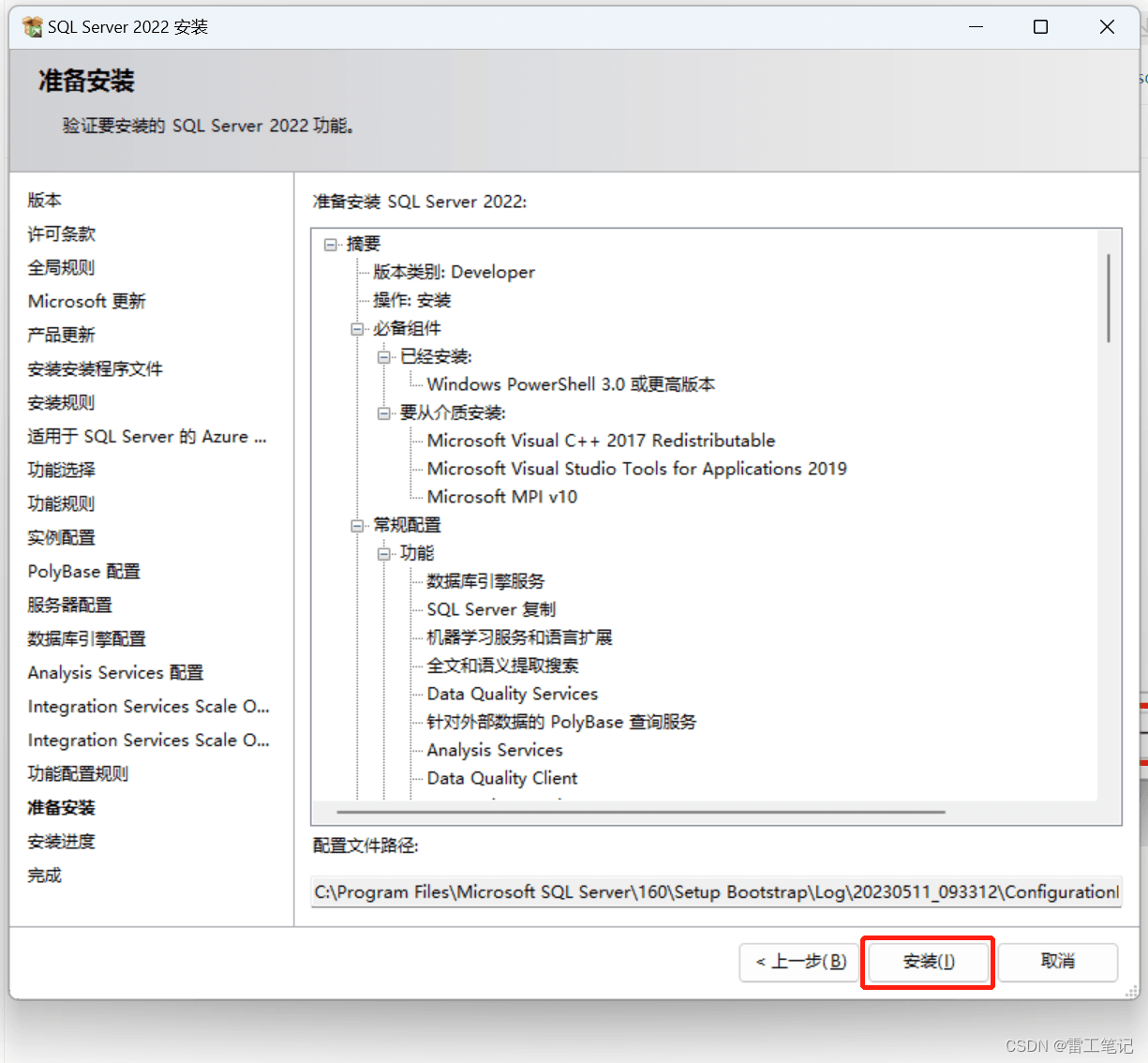Select the Analysis Services tree row
Image resolution: width=1148 pixels, height=1063 pixels.
(495, 750)
